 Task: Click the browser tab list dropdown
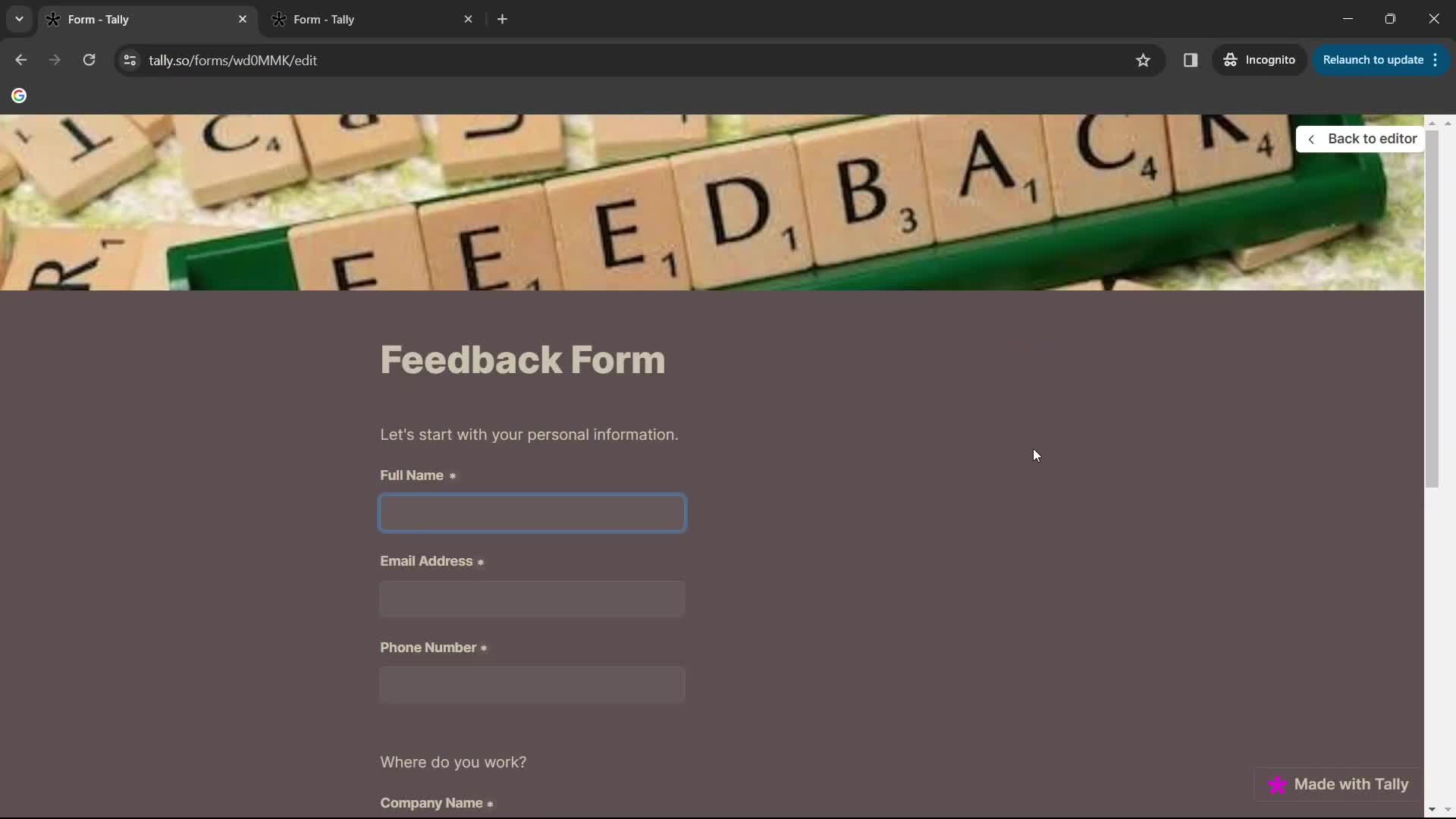coord(18,18)
